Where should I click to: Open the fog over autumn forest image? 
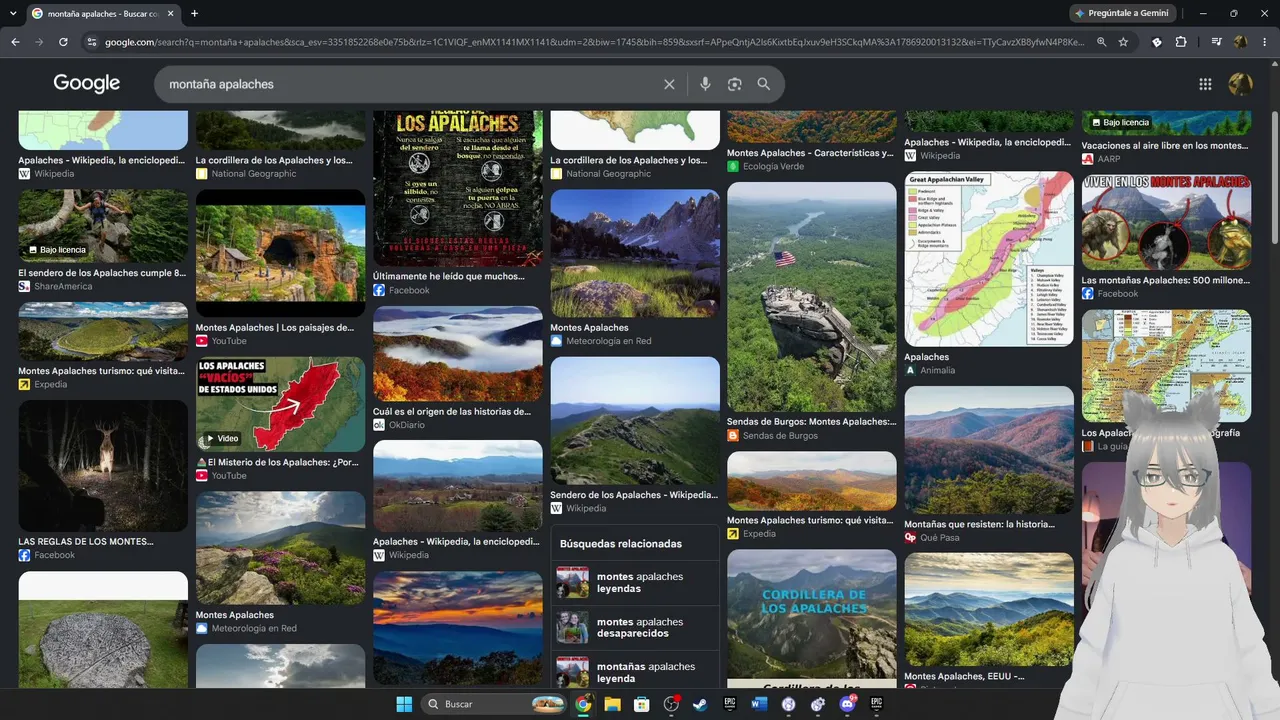pos(458,354)
